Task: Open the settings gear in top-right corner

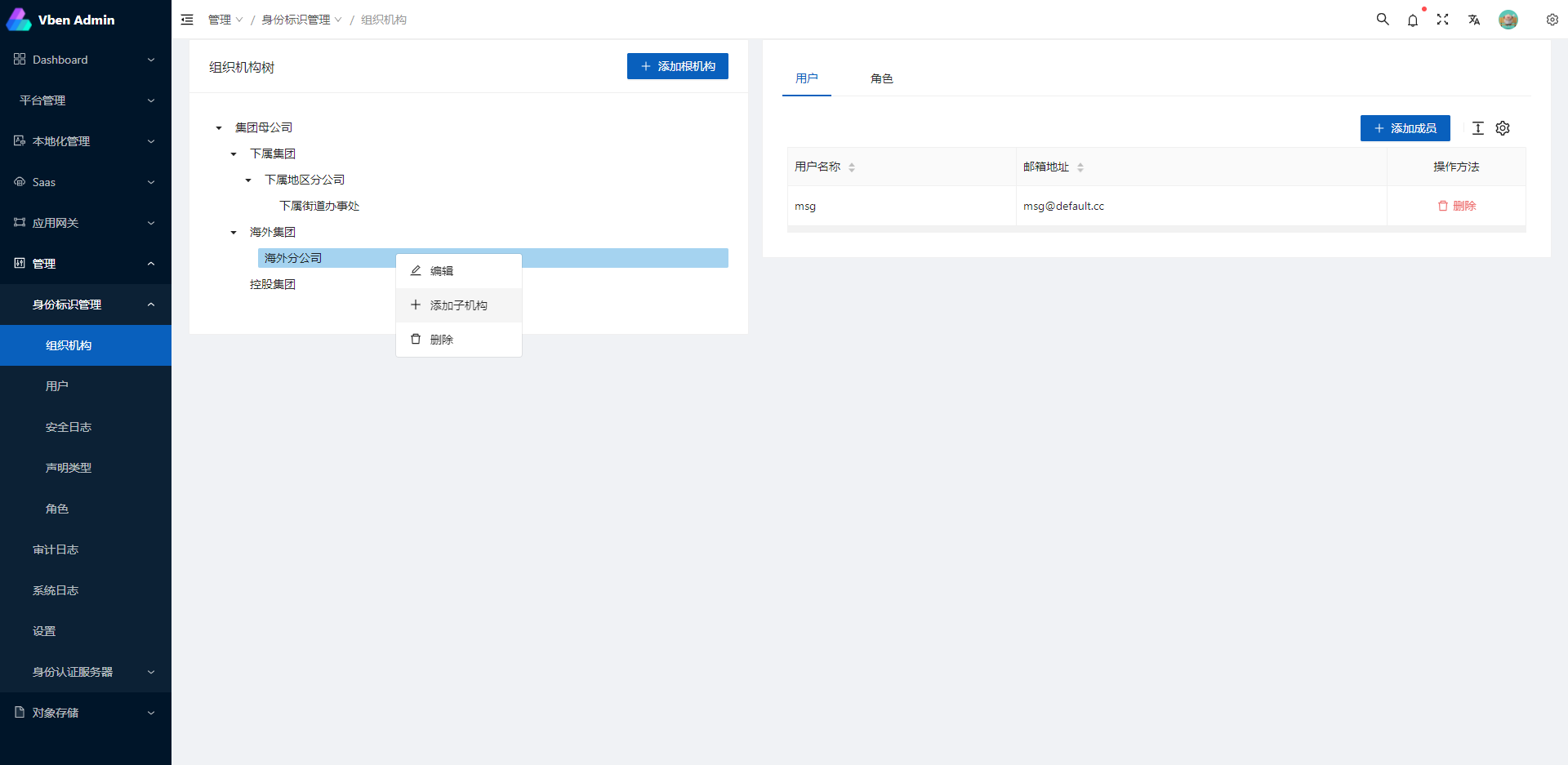Action: [x=1552, y=20]
